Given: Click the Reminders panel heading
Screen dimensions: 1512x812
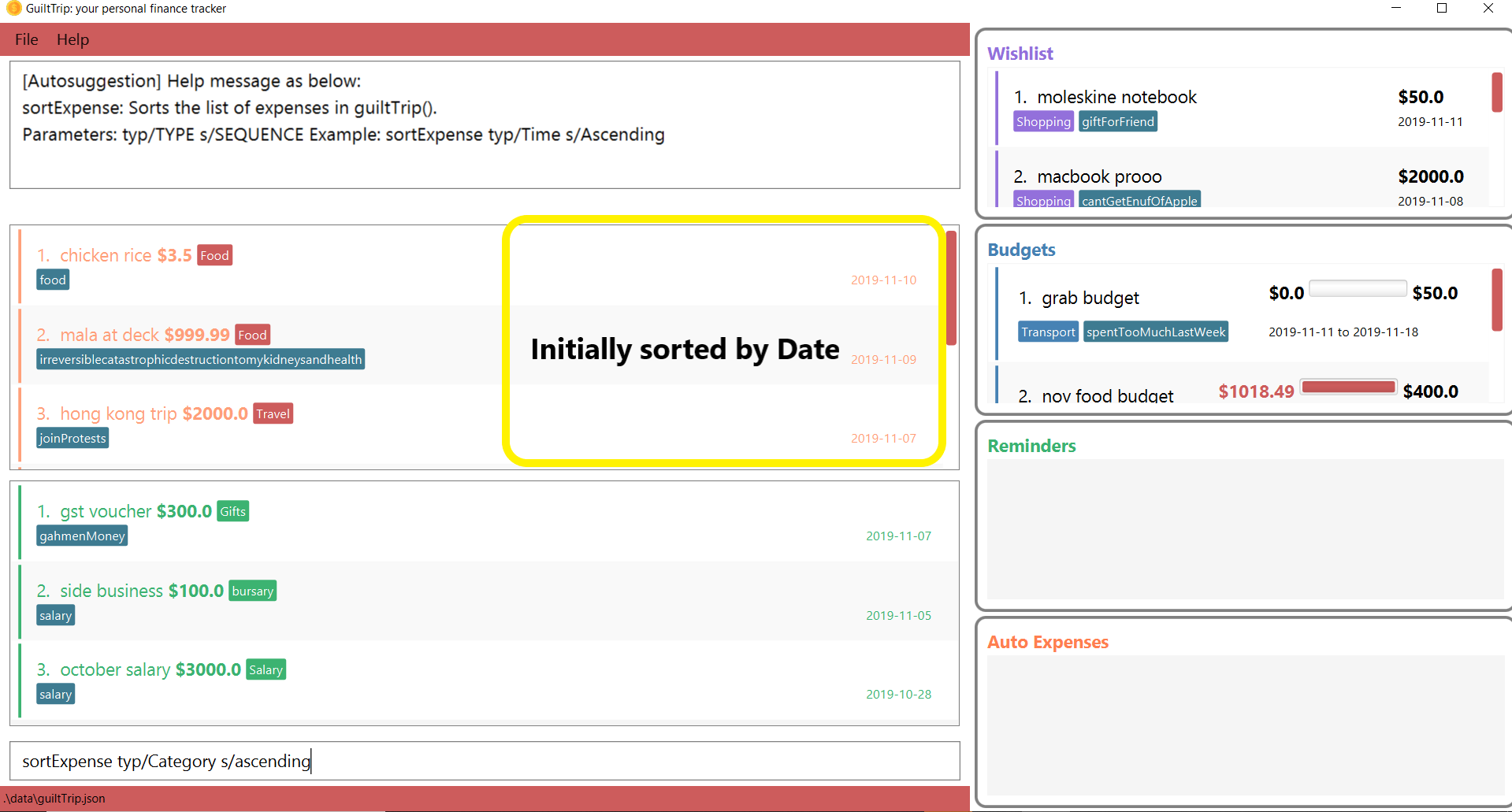Looking at the screenshot, I should click(1031, 446).
